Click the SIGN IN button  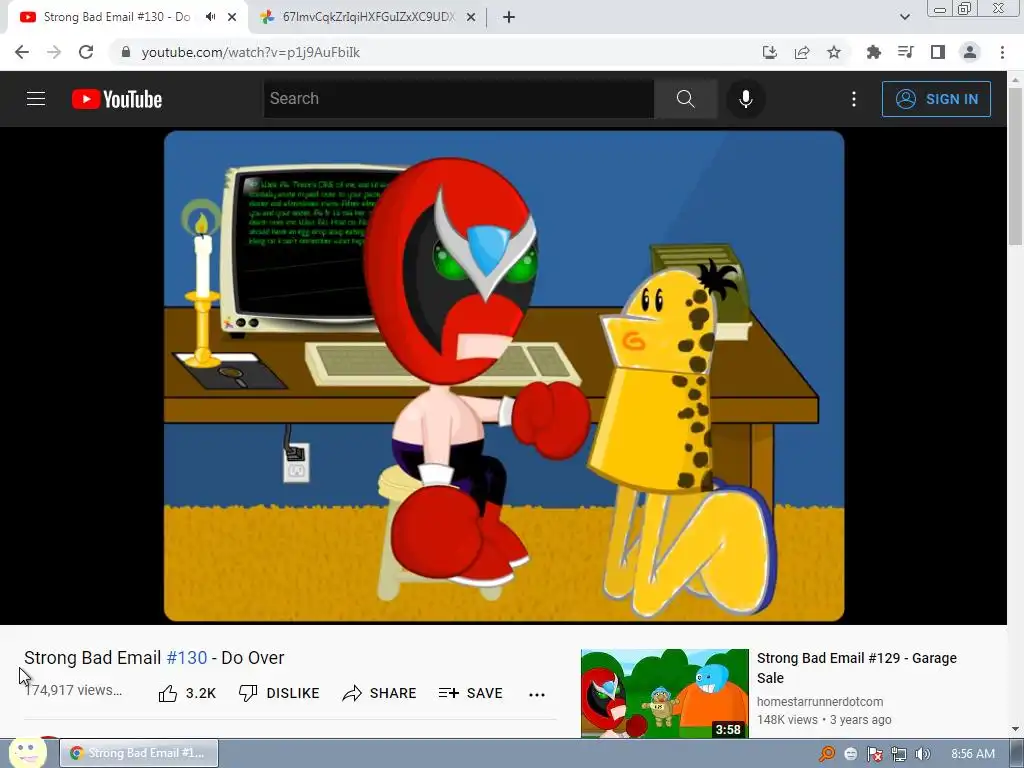pos(936,99)
